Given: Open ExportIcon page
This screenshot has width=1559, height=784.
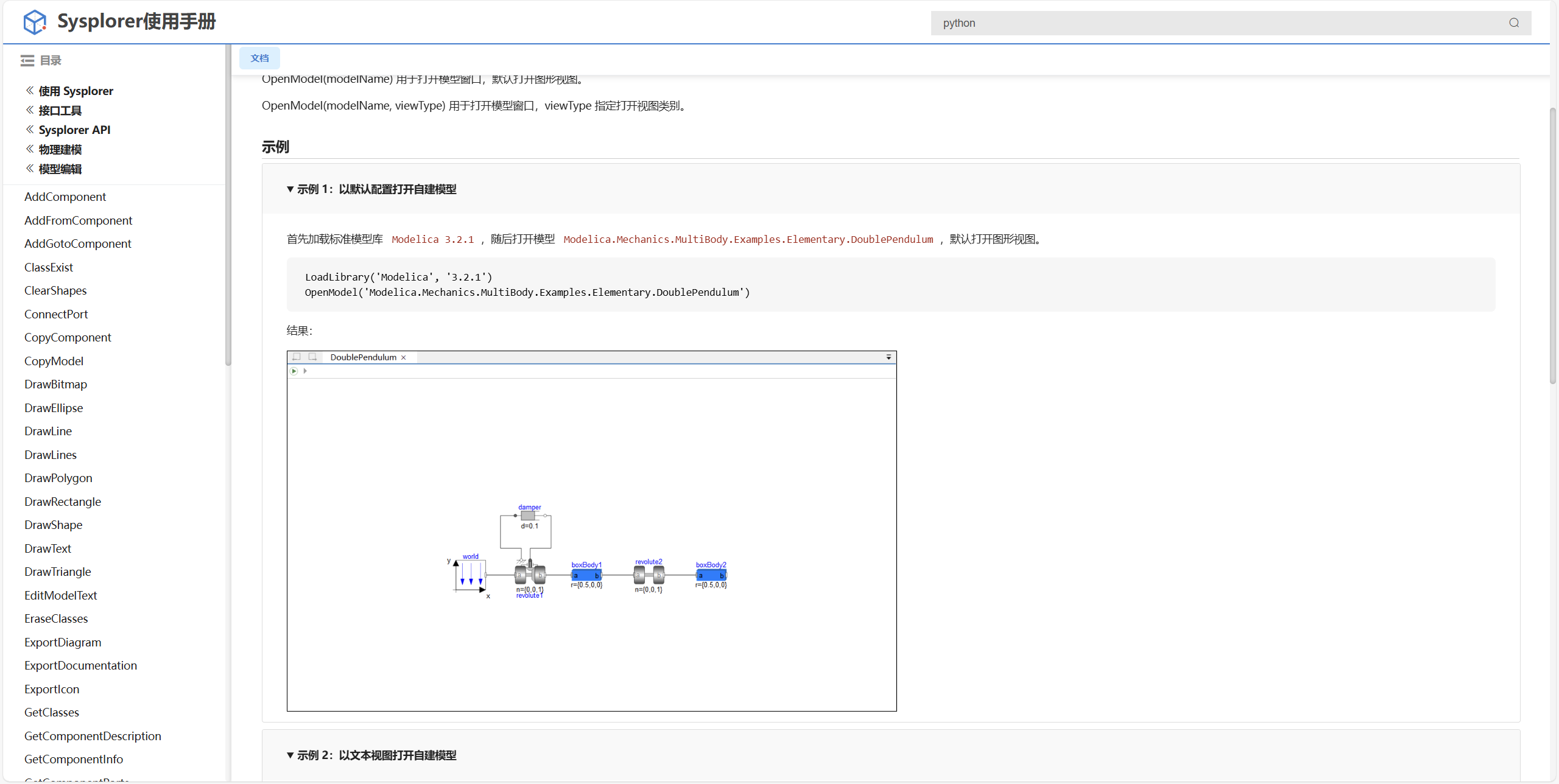Looking at the screenshot, I should coord(52,689).
